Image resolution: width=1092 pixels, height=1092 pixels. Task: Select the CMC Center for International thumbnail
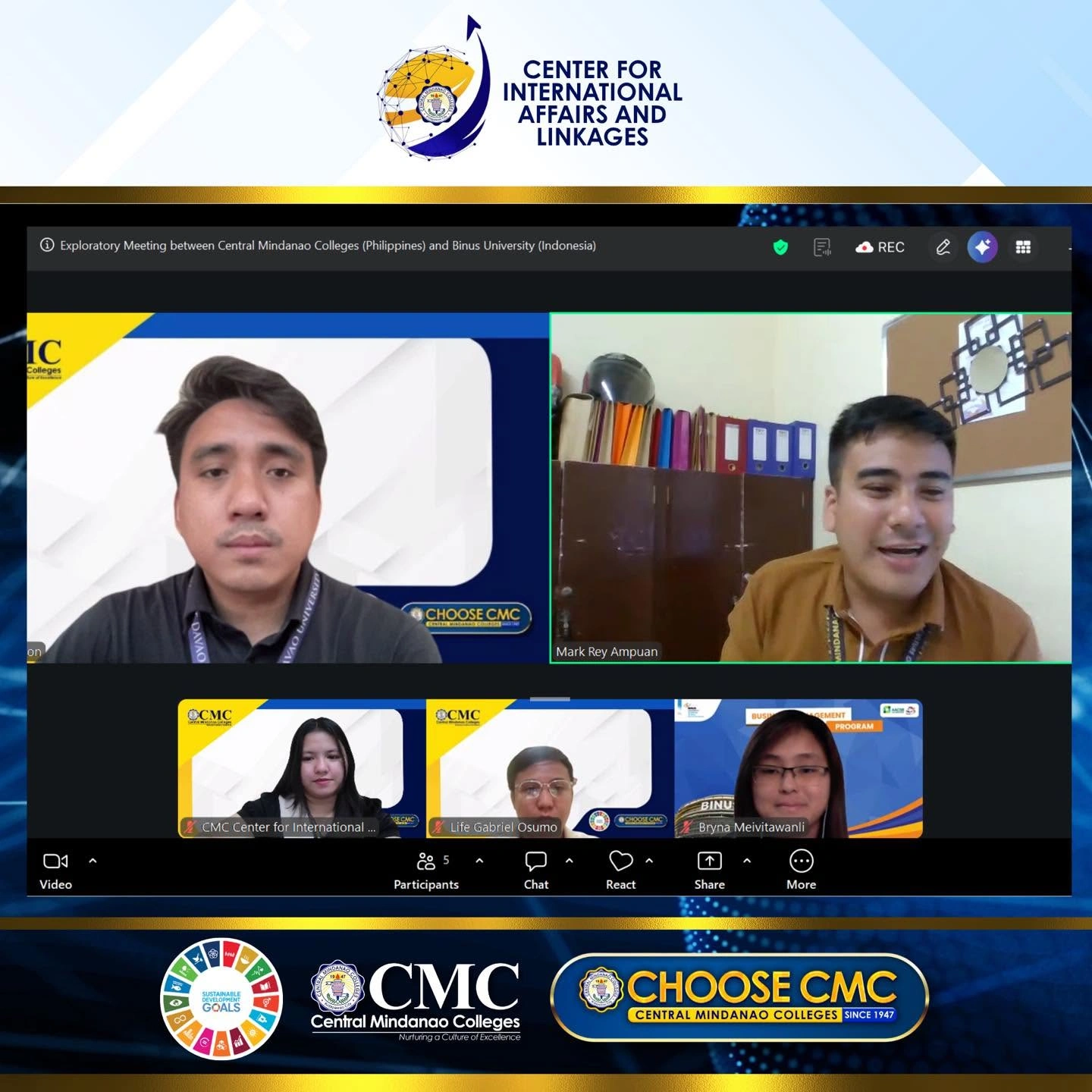pos(302,768)
